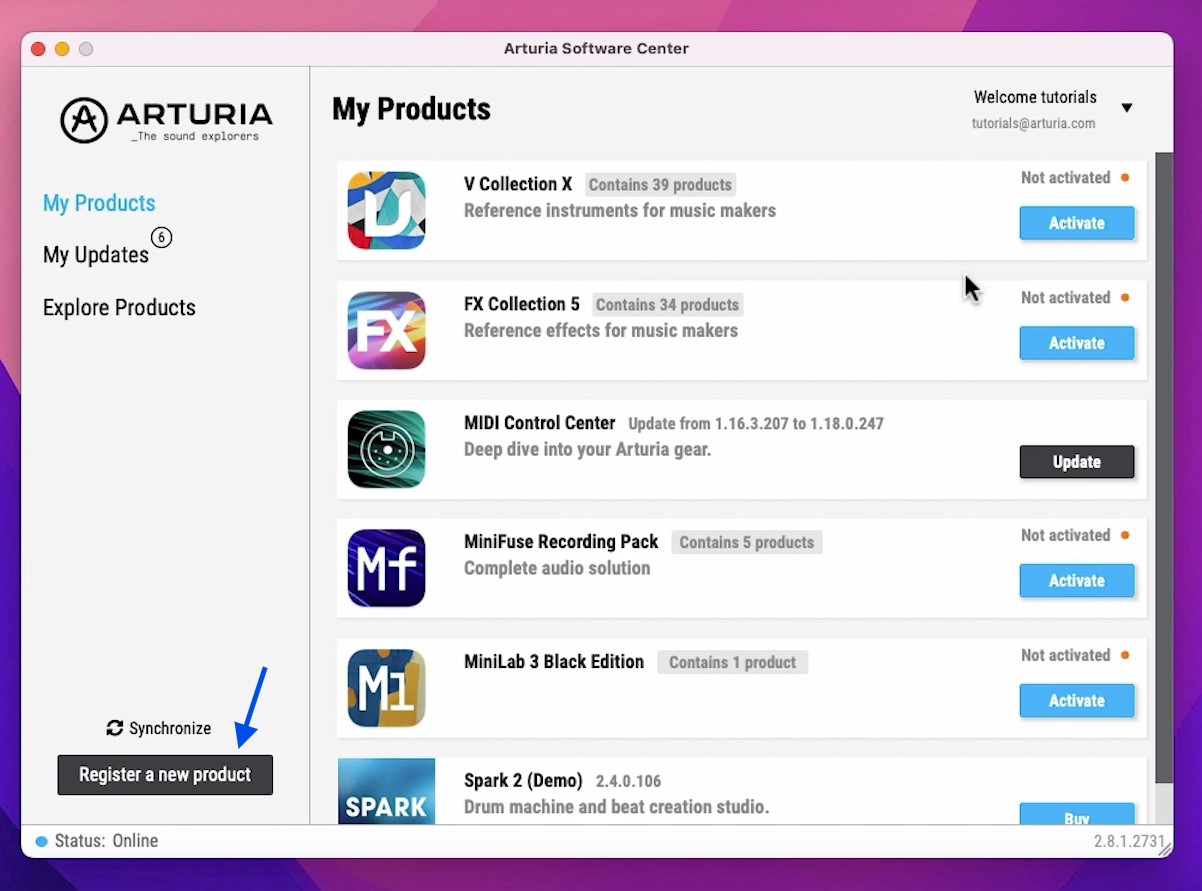Click the My Updates count badge
Screen dimensions: 1202x891
[x=161, y=237]
